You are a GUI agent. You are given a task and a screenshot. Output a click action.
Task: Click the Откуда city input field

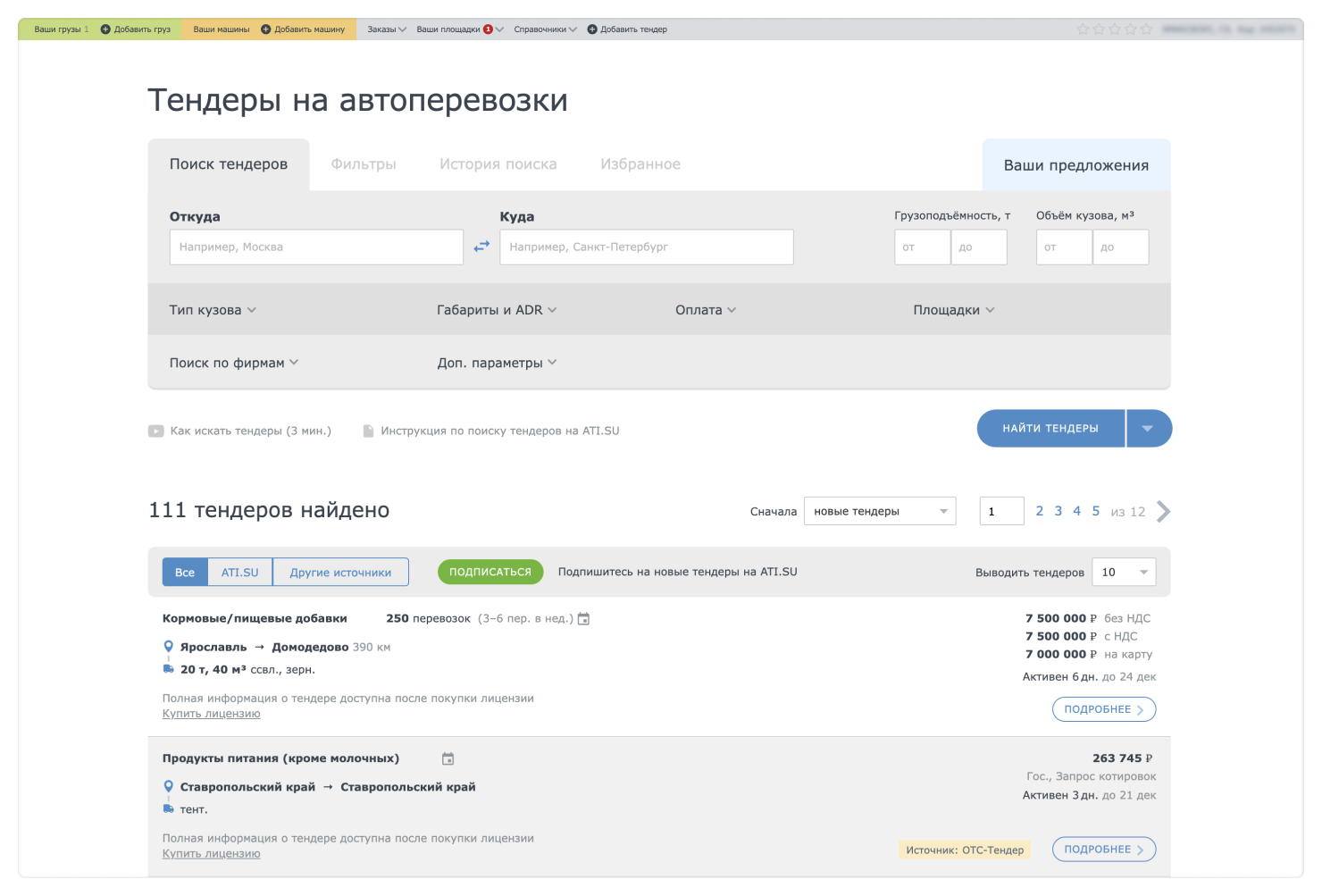point(316,247)
